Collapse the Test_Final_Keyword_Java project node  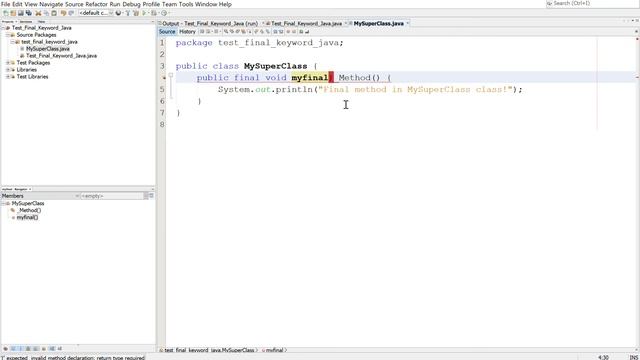point(3,28)
